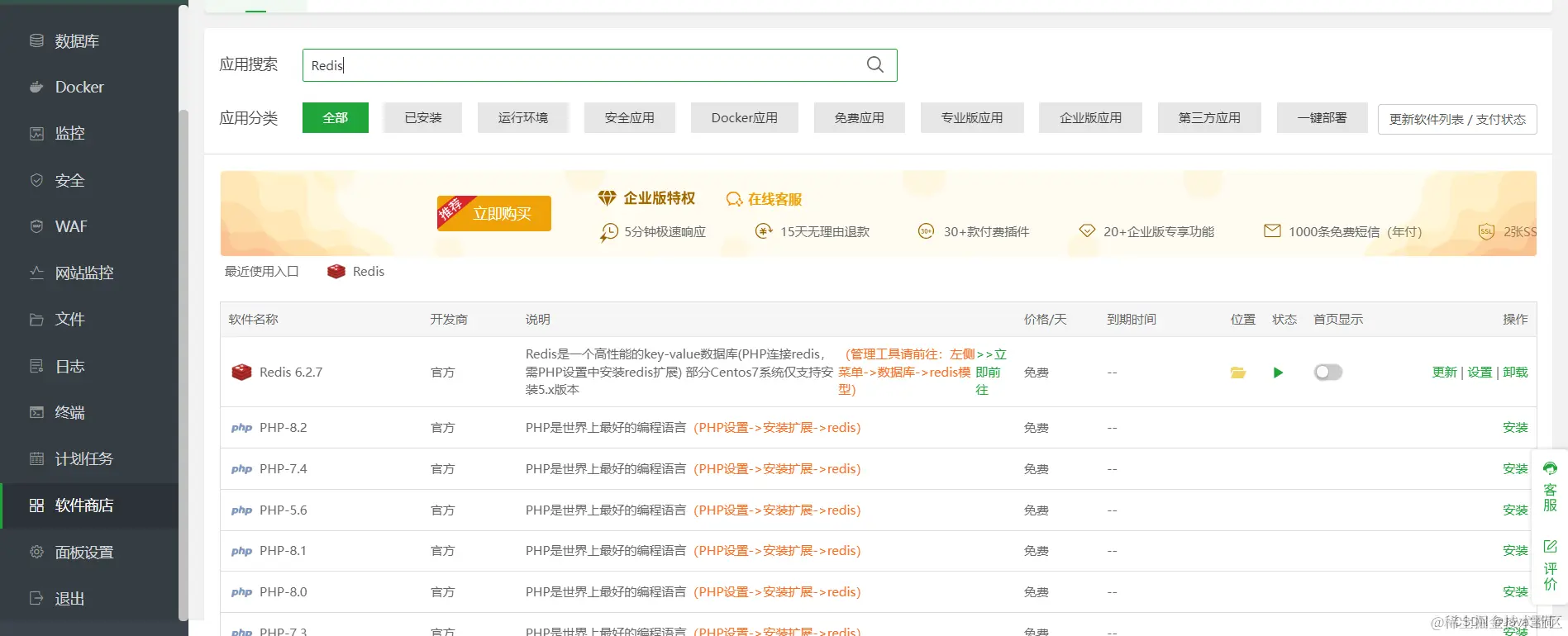
Task: Click the terminal icon in sidebar
Action: pos(36,412)
